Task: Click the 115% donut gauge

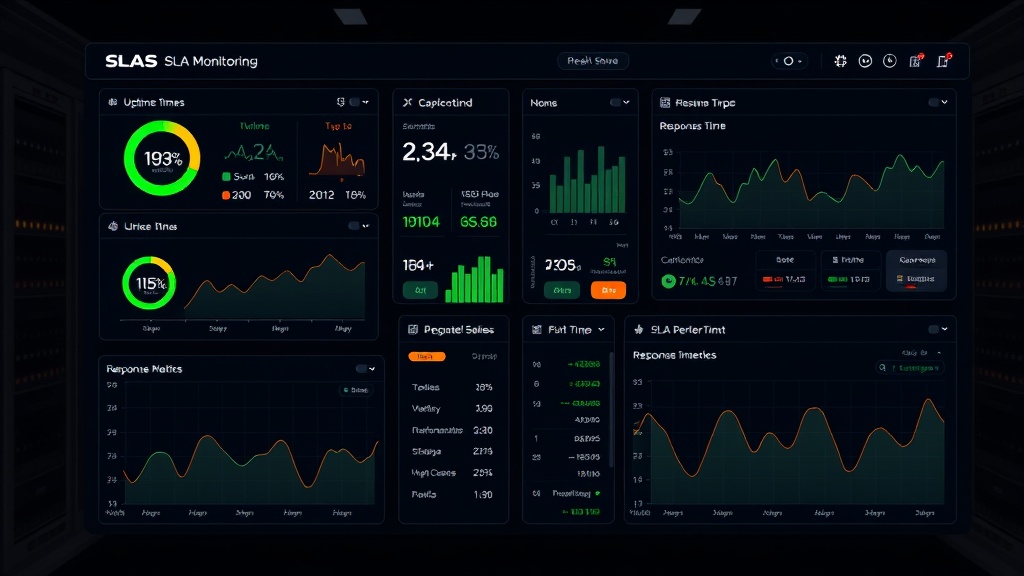Action: click(150, 283)
